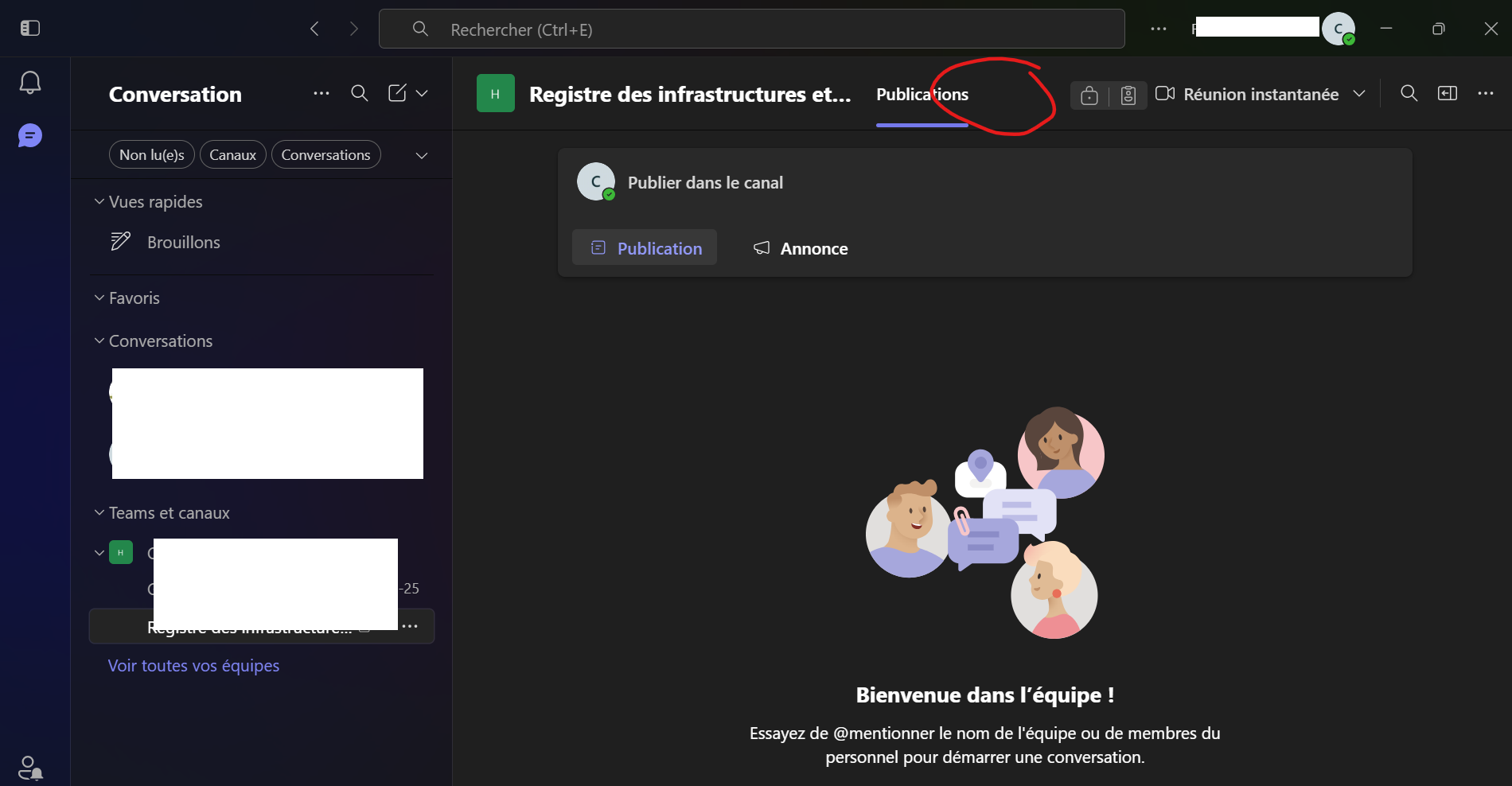Focus the Rechercher (Ctrl+E) search field
This screenshot has height=786, width=1512.
[x=752, y=29]
